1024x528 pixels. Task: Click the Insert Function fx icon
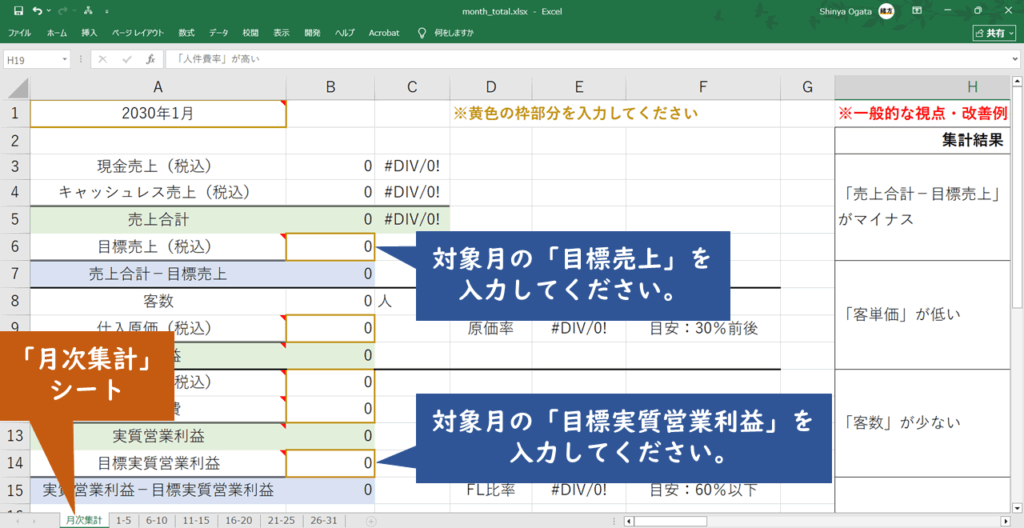click(150, 60)
